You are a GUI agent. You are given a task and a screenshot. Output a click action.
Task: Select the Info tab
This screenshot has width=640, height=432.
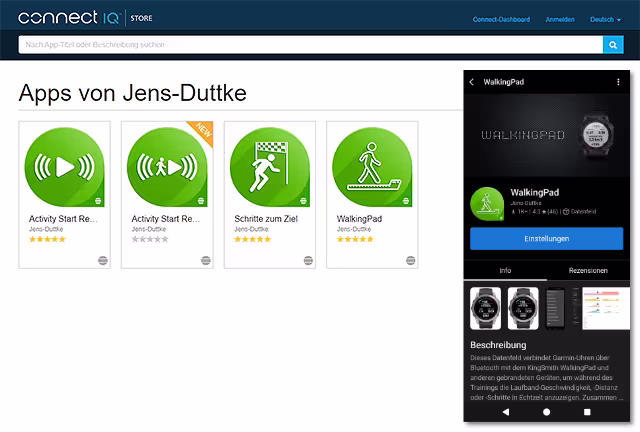point(506,271)
